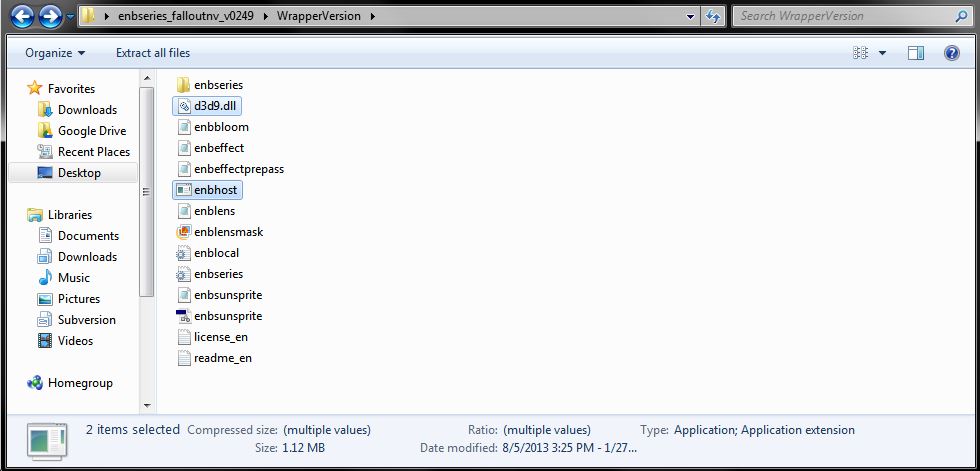Image resolution: width=980 pixels, height=471 pixels.
Task: Open Windows Help
Action: point(951,53)
